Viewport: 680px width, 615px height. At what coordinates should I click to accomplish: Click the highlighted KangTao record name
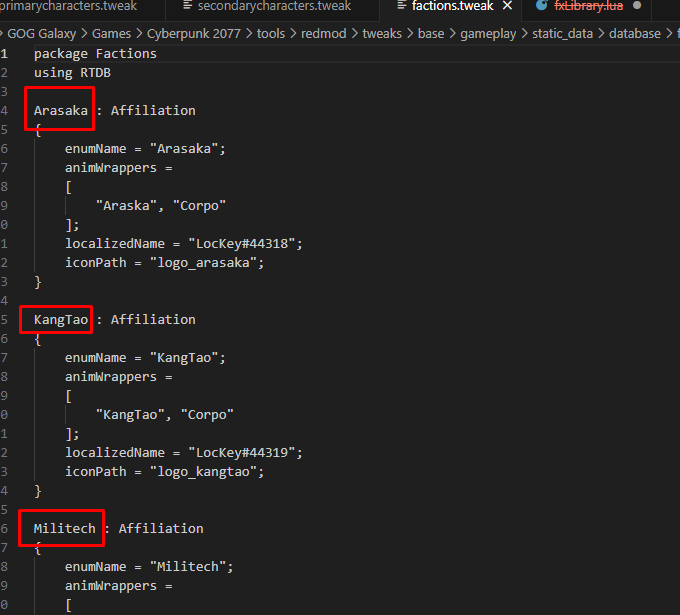point(61,319)
